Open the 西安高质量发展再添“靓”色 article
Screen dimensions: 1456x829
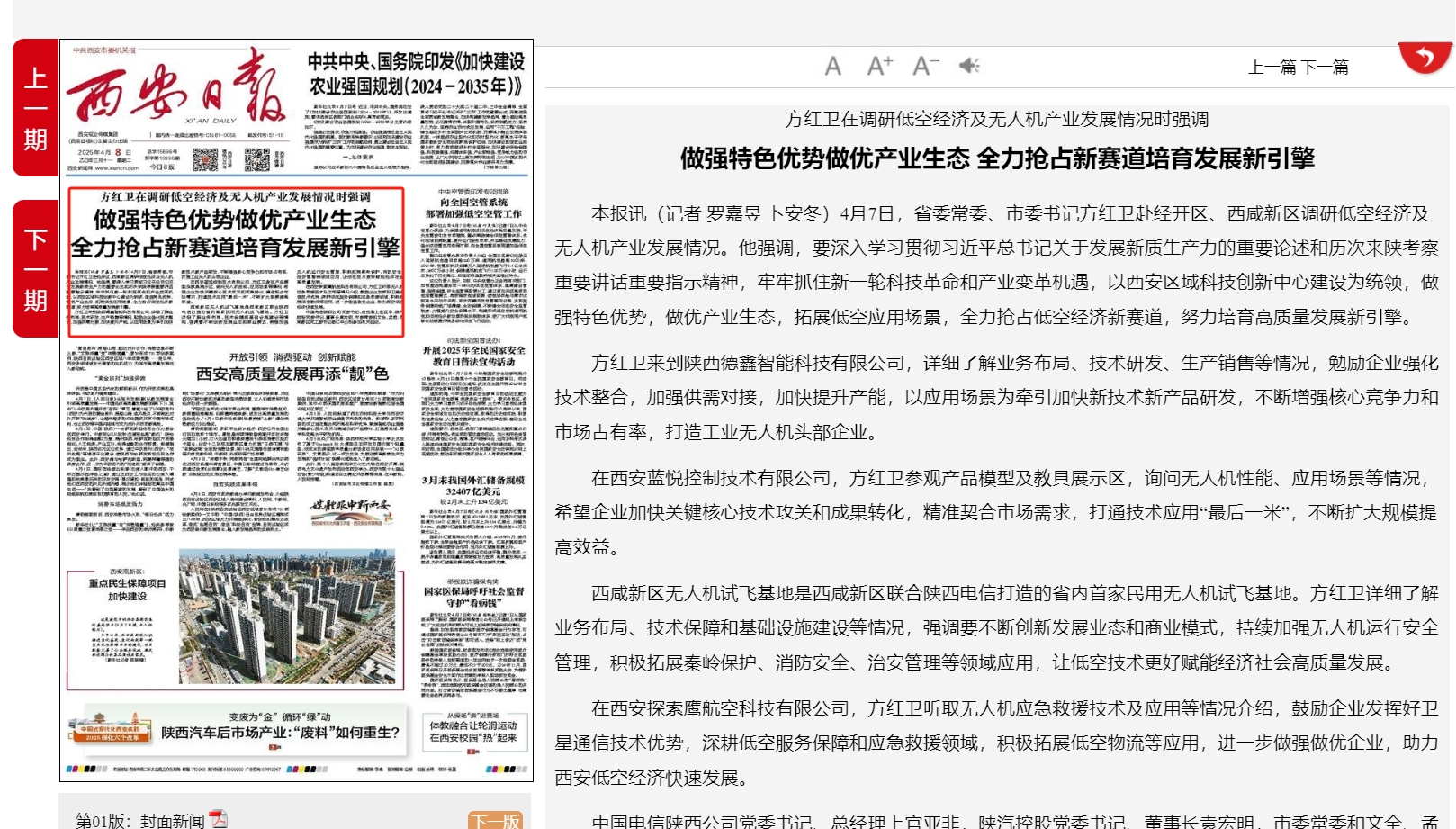[292, 373]
